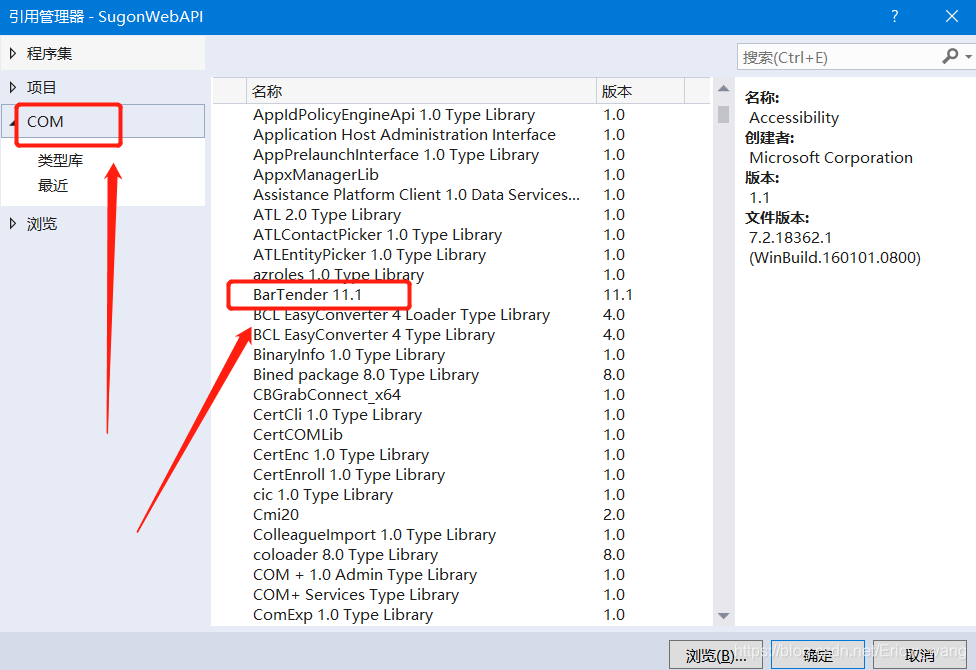
Task: Sort by the 版本 column header
Action: [x=640, y=91]
